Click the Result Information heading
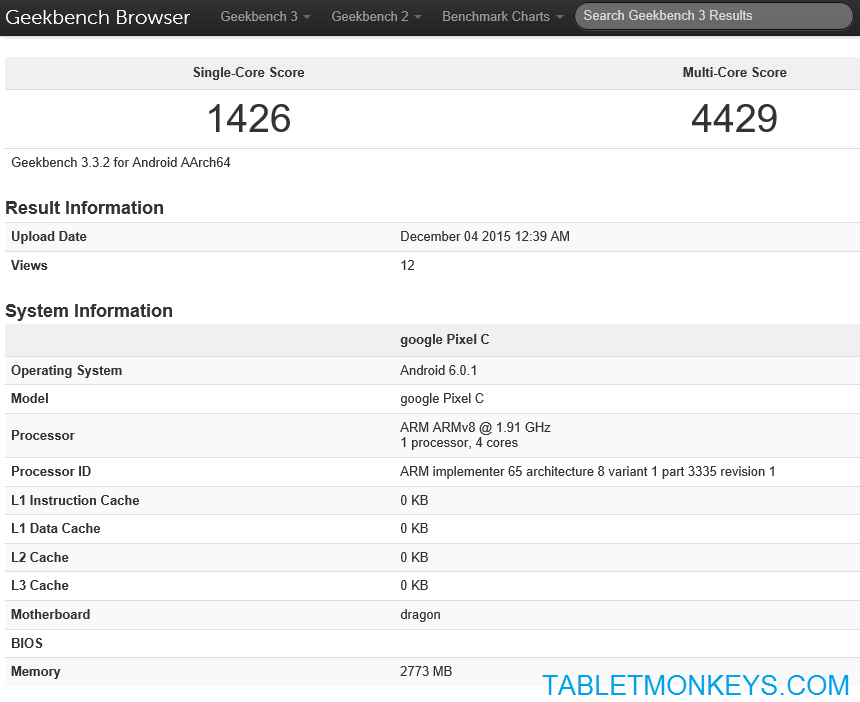Screen dimensions: 860x702 point(84,208)
